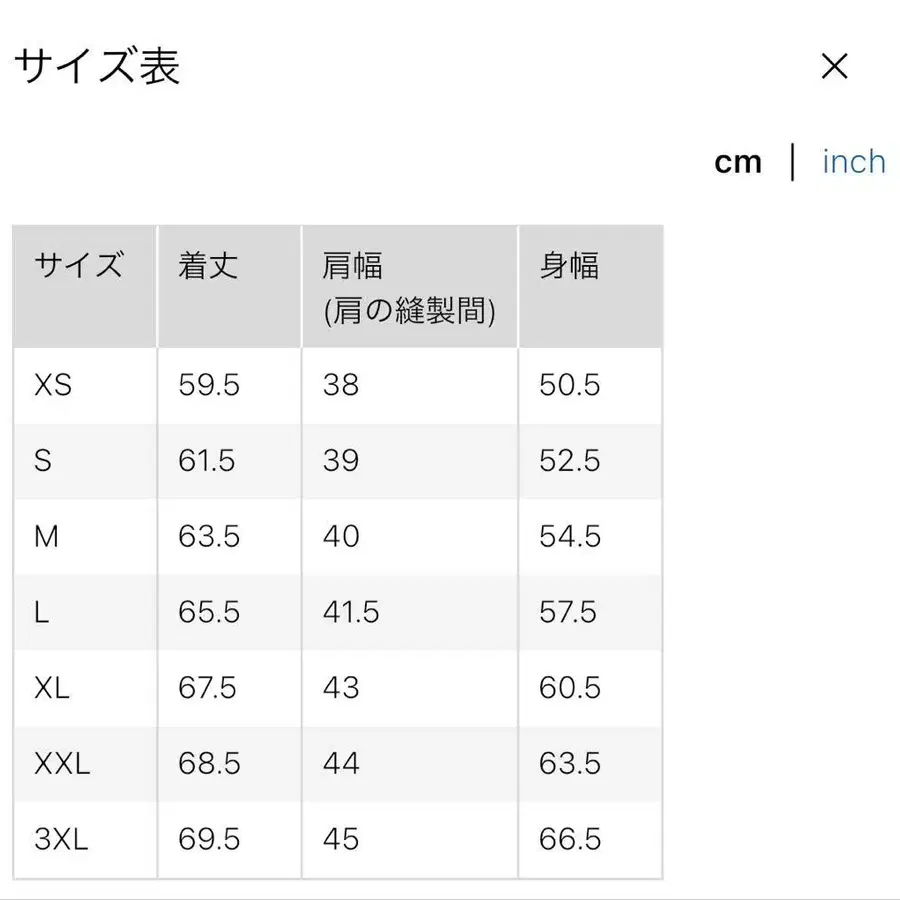This screenshot has height=900, width=900.
Task: Select the XL size row
Action: pos(48,688)
